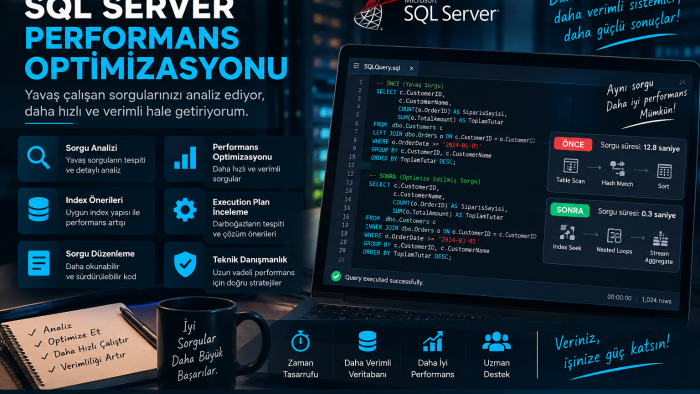
Task: Click the Sorgu Düzenleme card title
Action: (x=100, y=253)
